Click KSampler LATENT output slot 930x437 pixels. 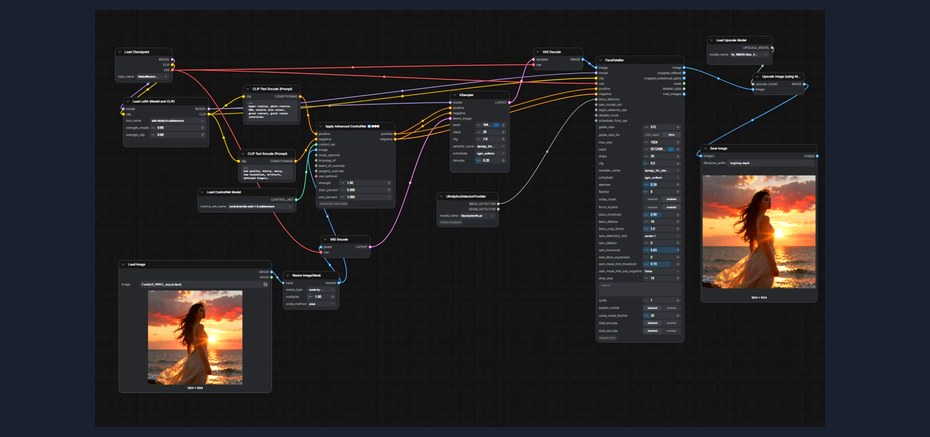pyautogui.click(x=509, y=102)
